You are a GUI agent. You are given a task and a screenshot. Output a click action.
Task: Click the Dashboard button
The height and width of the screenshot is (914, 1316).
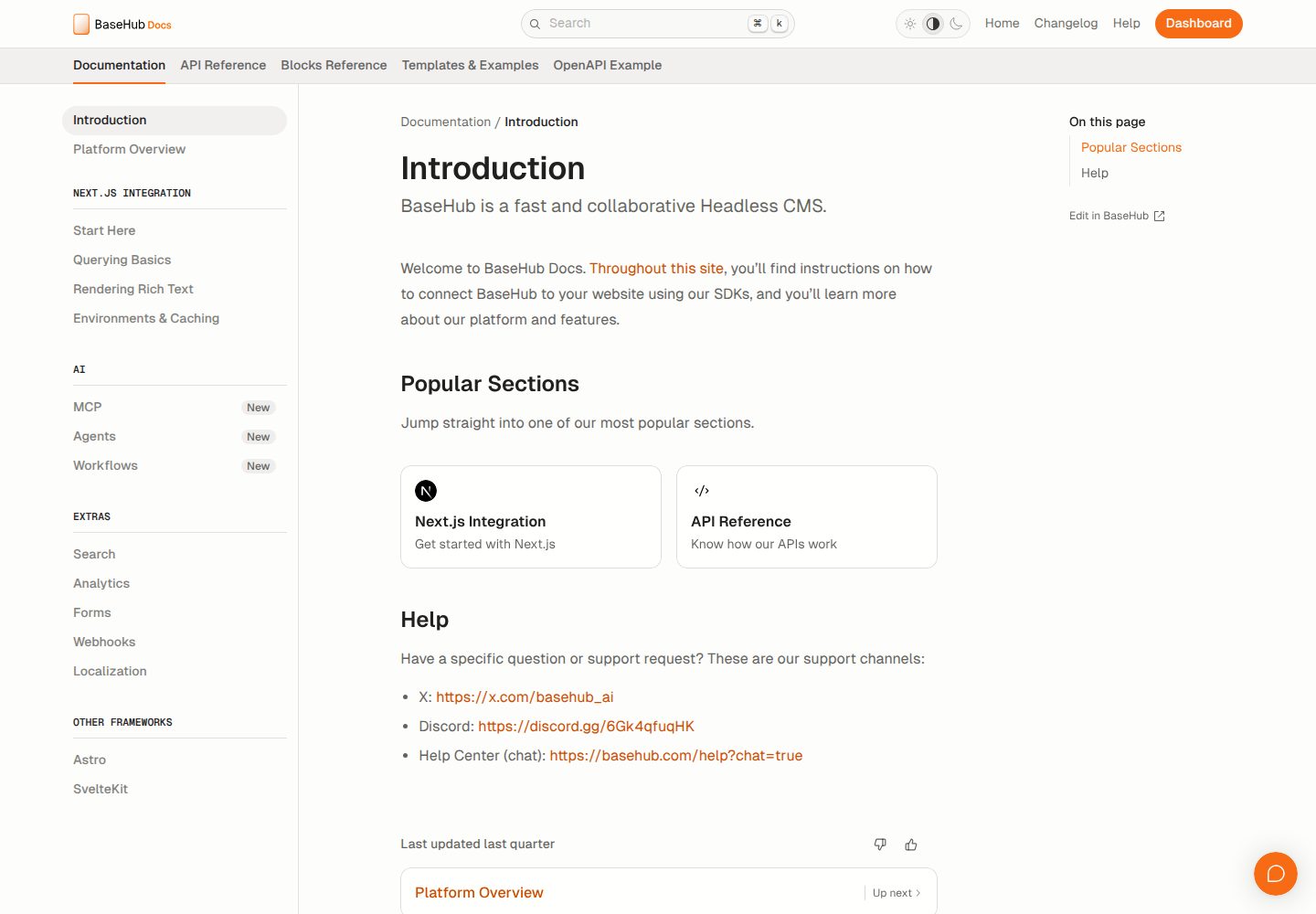[x=1198, y=24]
